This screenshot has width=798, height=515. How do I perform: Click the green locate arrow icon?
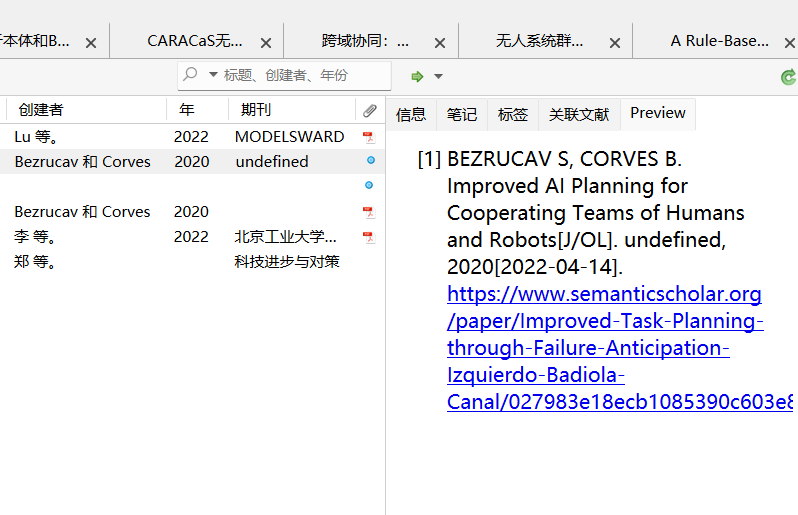click(x=417, y=76)
